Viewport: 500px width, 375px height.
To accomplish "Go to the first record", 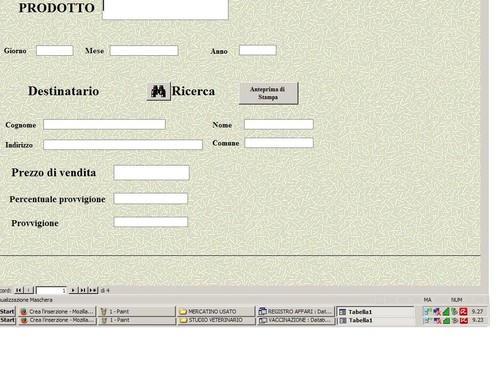I will pyautogui.click(x=19, y=290).
